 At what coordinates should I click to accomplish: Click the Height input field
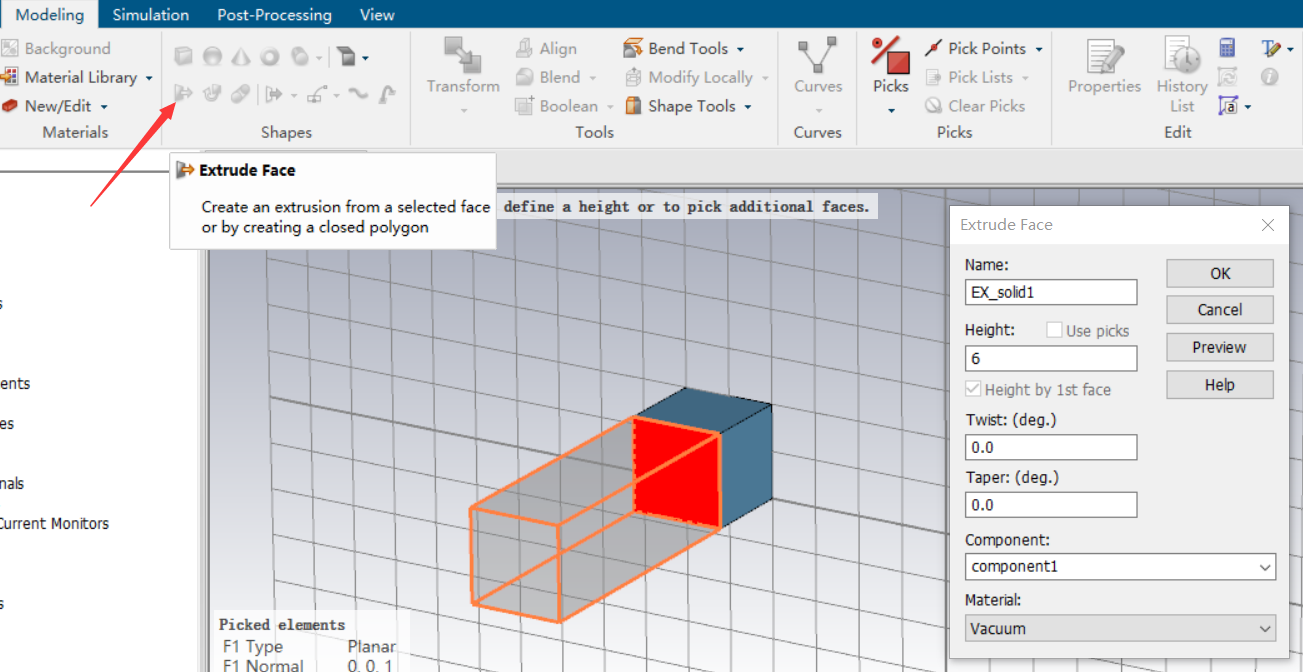point(1051,359)
